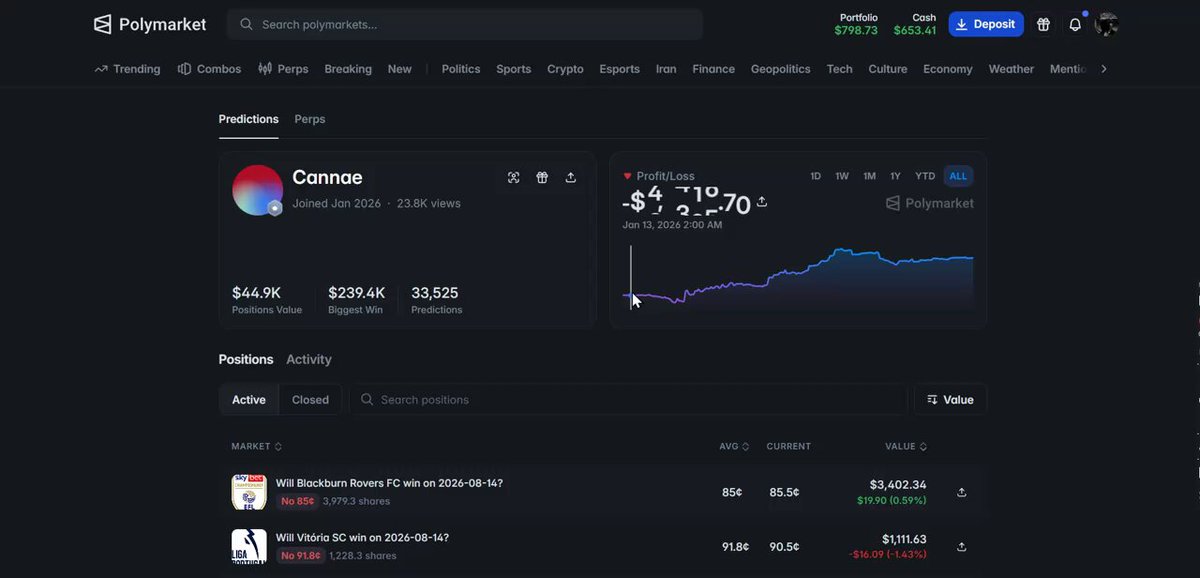
Task: Share the Vitória SC position
Action: [x=962, y=546]
